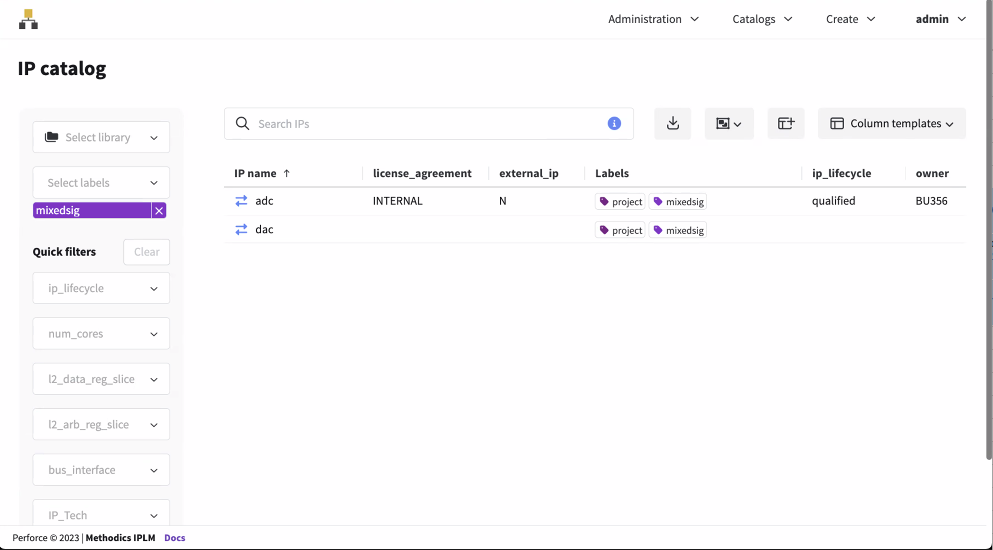Expand the ip_lifecycle quick filter

(x=101, y=288)
